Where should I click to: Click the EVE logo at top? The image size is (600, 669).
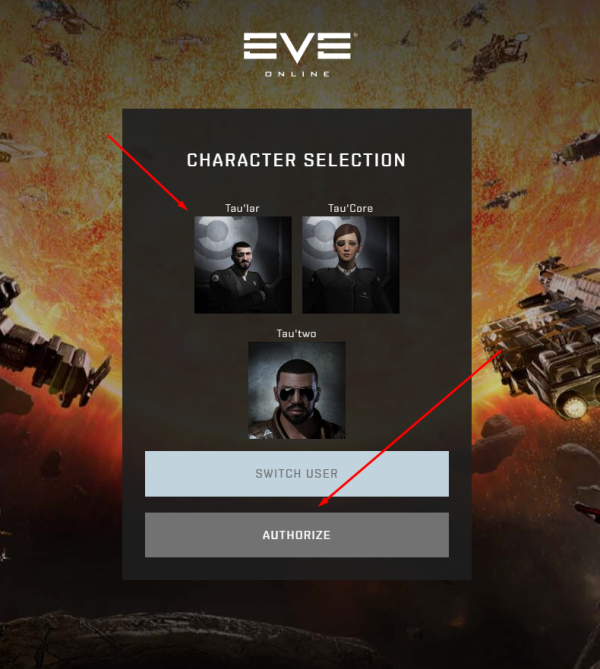click(x=298, y=47)
